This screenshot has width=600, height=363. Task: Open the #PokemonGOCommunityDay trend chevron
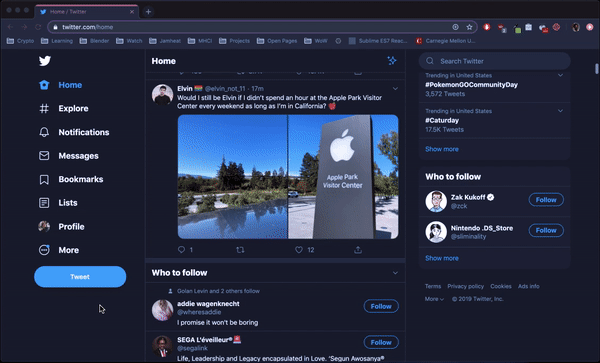560,75
